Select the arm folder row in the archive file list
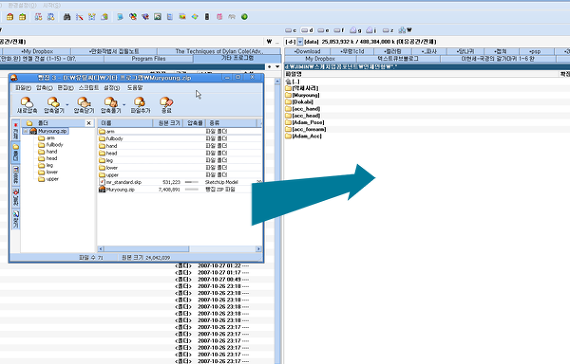The width and height of the screenshot is (570, 364). 180,131
